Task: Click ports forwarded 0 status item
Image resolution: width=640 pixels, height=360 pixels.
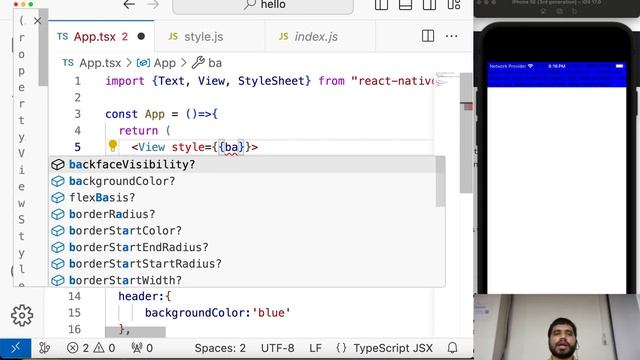Action: pos(142,348)
